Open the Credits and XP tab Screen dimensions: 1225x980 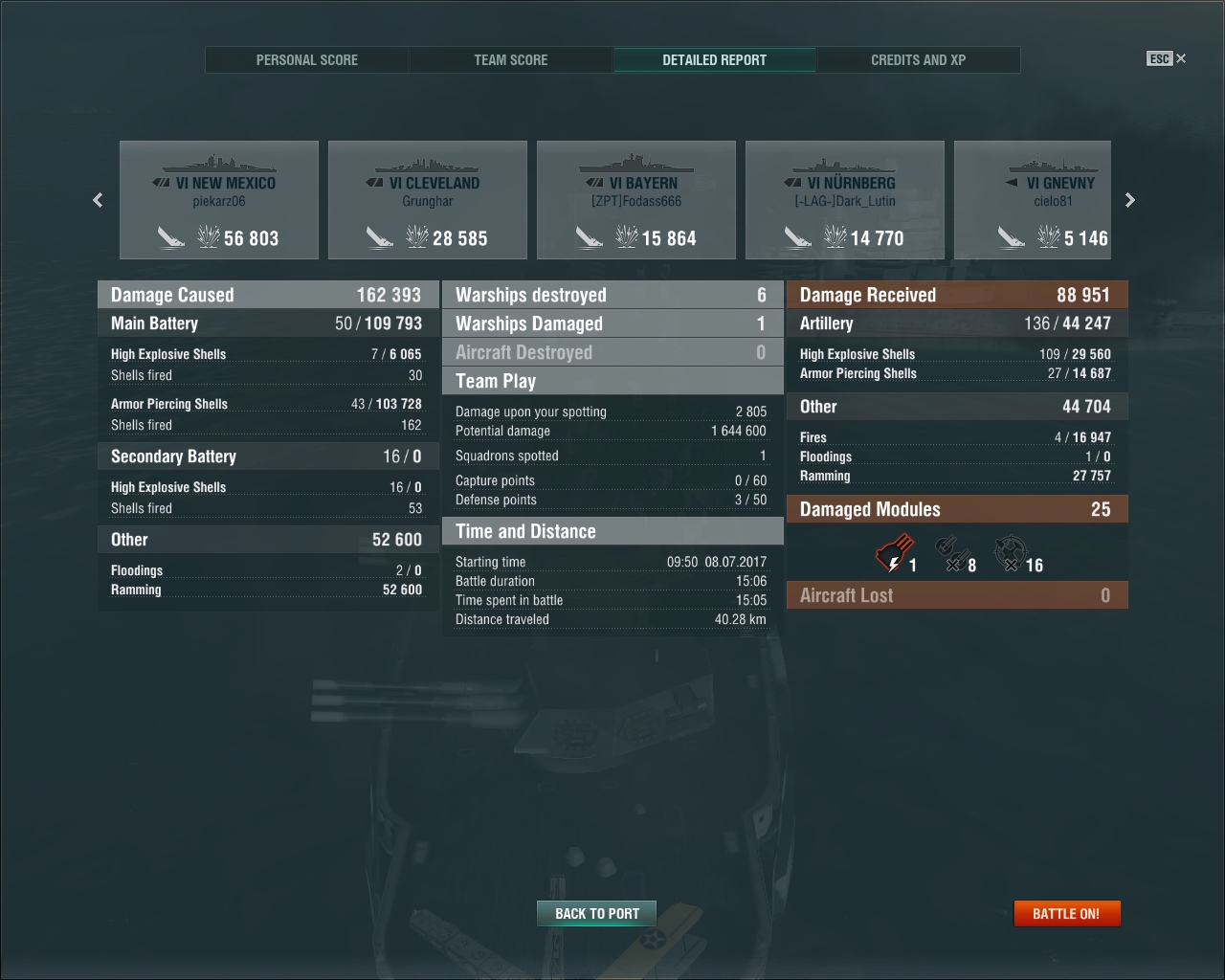919,59
